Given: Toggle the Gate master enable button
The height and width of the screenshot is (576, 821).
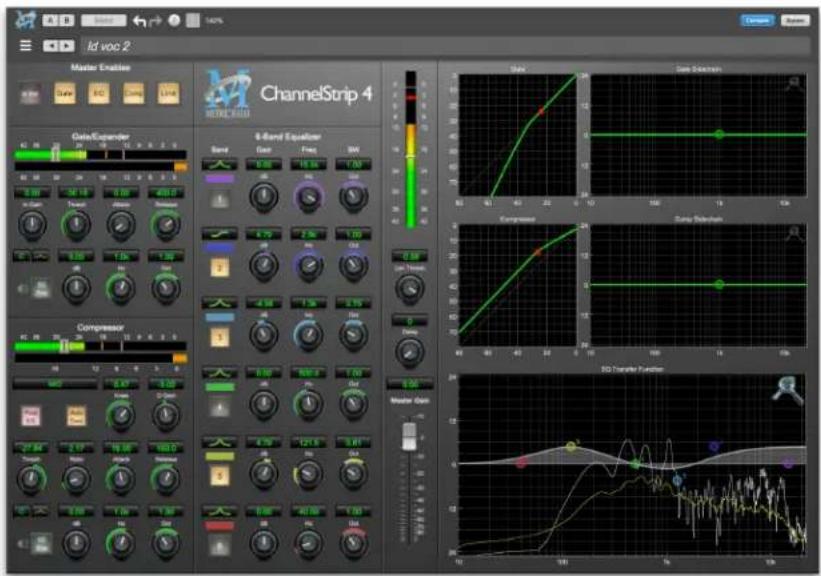Looking at the screenshot, I should 65,93.
